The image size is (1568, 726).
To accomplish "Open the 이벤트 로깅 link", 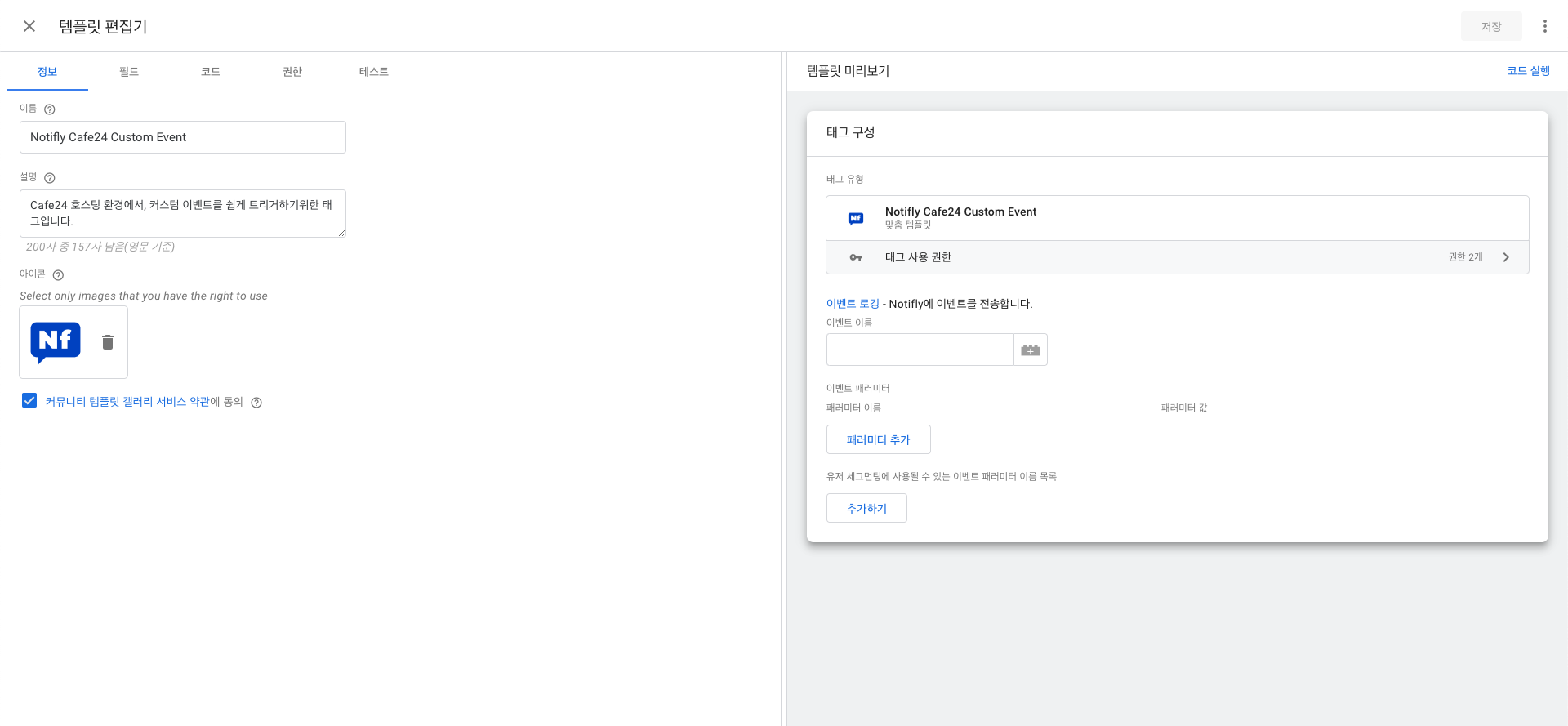I will tap(853, 304).
